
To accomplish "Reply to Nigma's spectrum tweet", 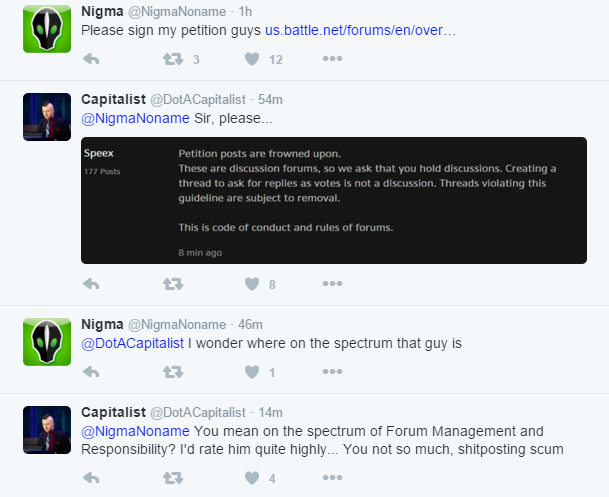I will tap(91, 372).
